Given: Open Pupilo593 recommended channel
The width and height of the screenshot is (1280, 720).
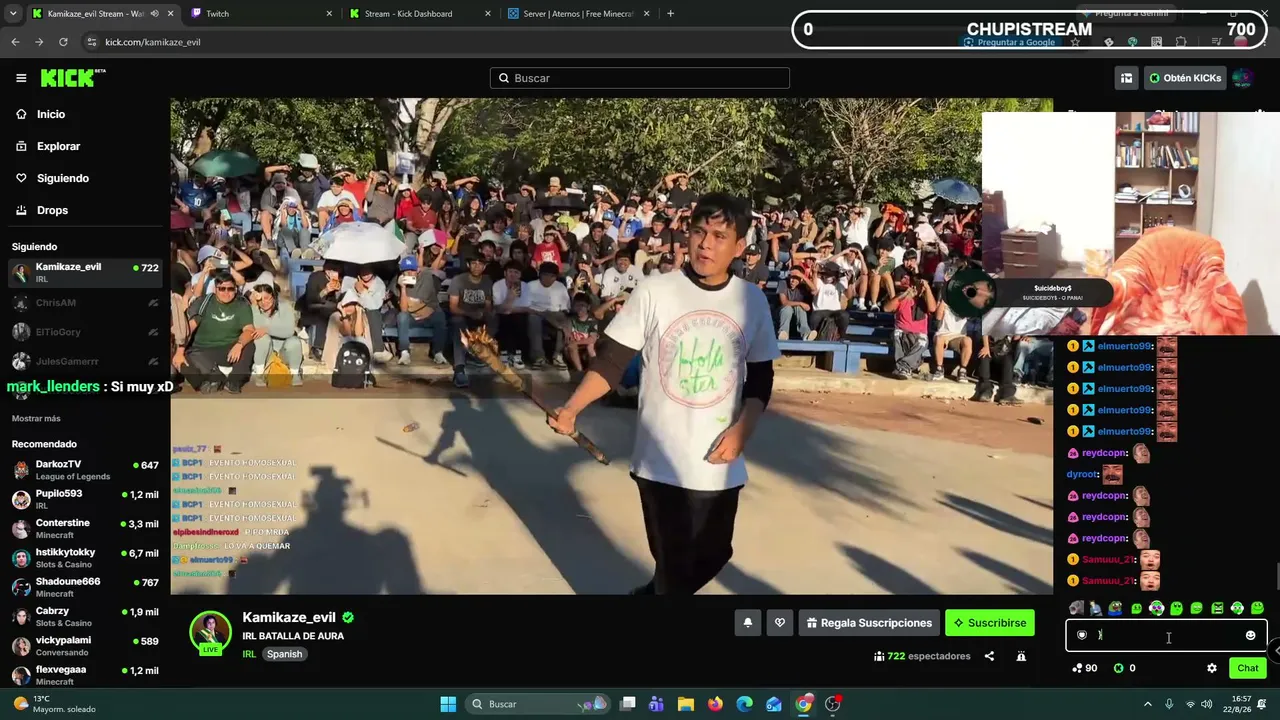Looking at the screenshot, I should tap(84, 499).
